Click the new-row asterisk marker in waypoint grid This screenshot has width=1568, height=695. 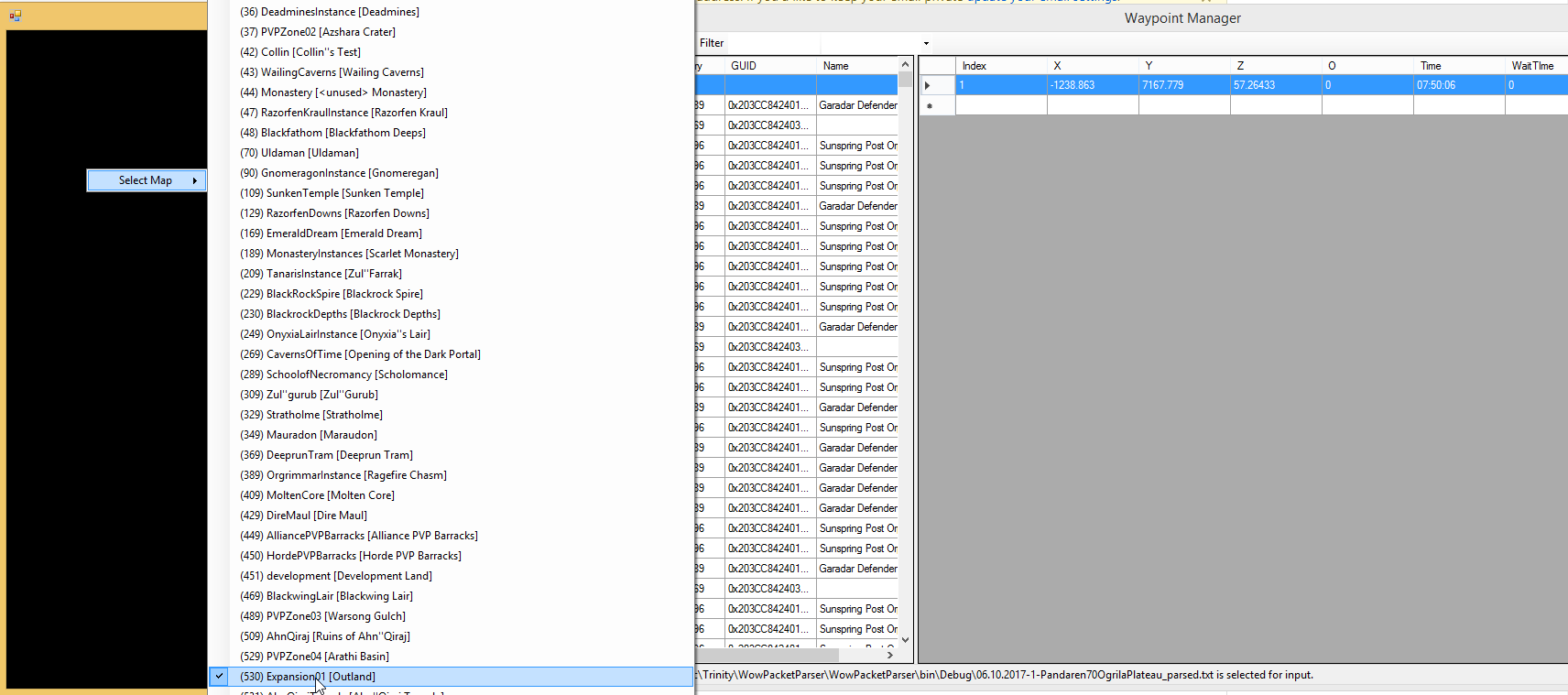click(930, 106)
